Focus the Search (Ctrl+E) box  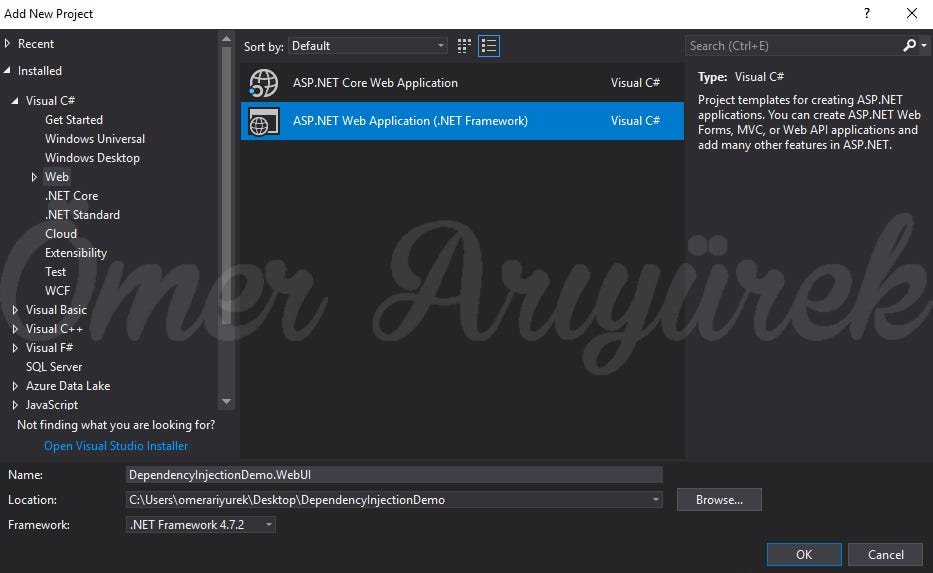[794, 46]
